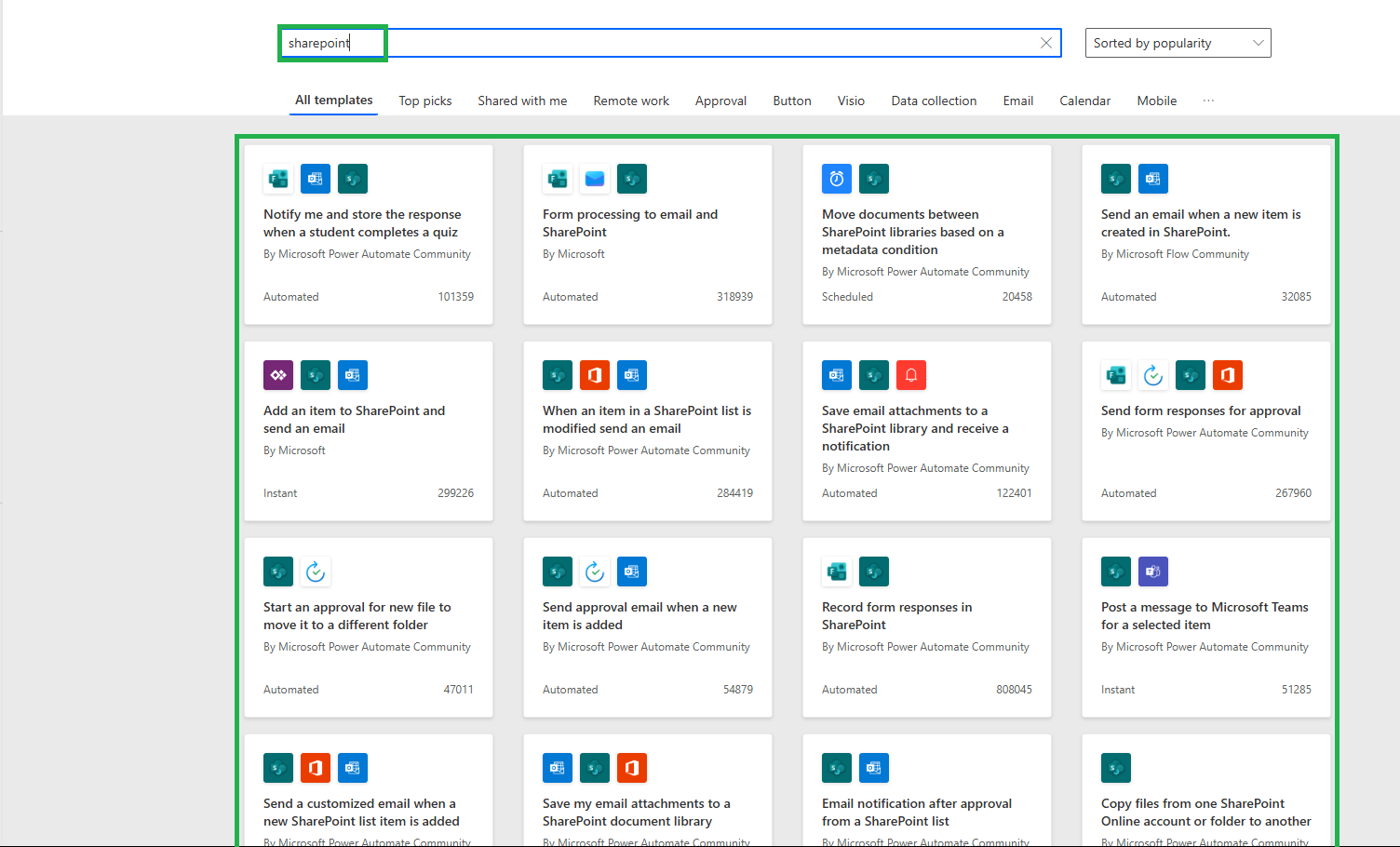Open 'Start an approval for new file' template
Viewport: 1400px width, 847px height.
(369, 627)
